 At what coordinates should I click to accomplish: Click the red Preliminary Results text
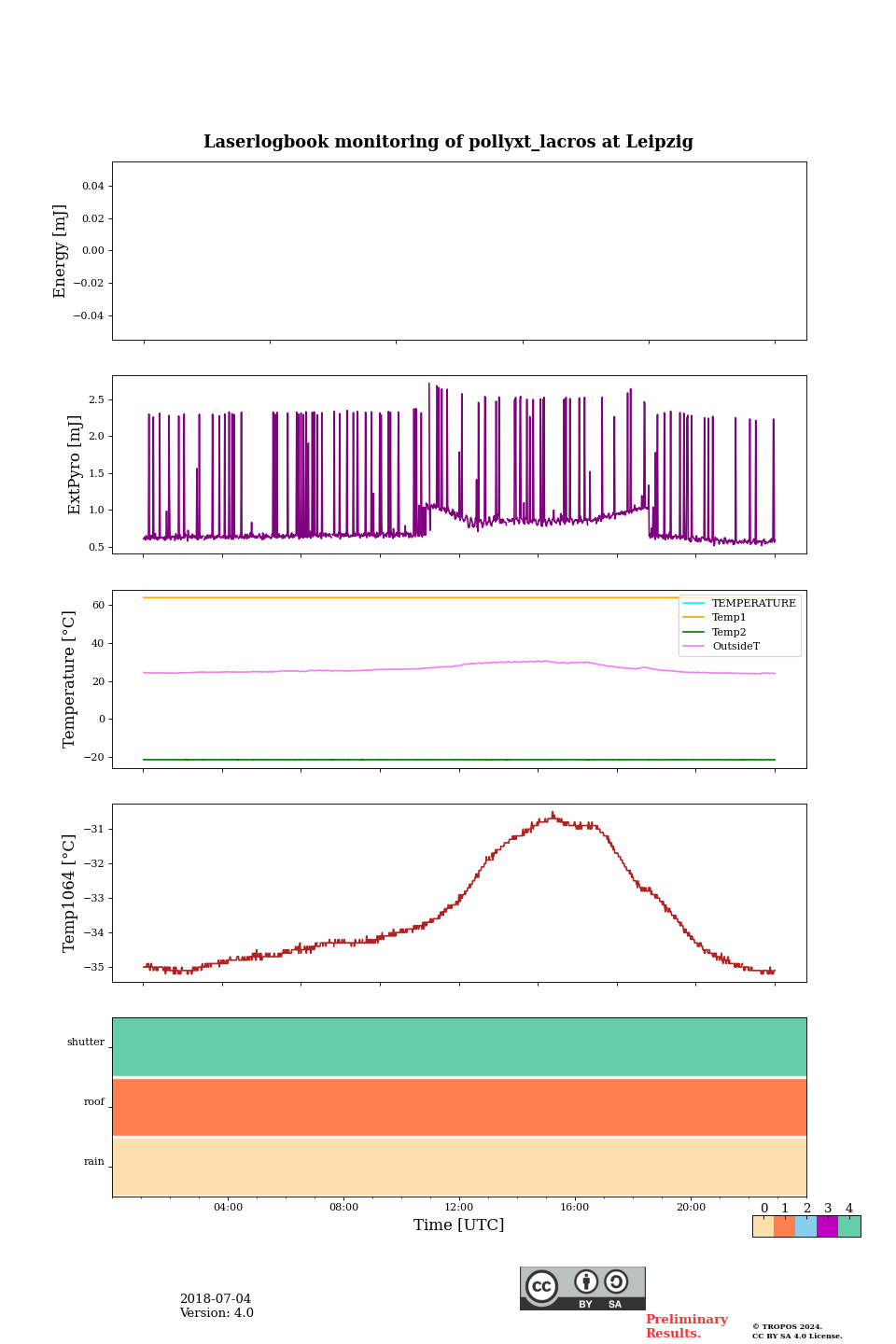click(x=687, y=1326)
